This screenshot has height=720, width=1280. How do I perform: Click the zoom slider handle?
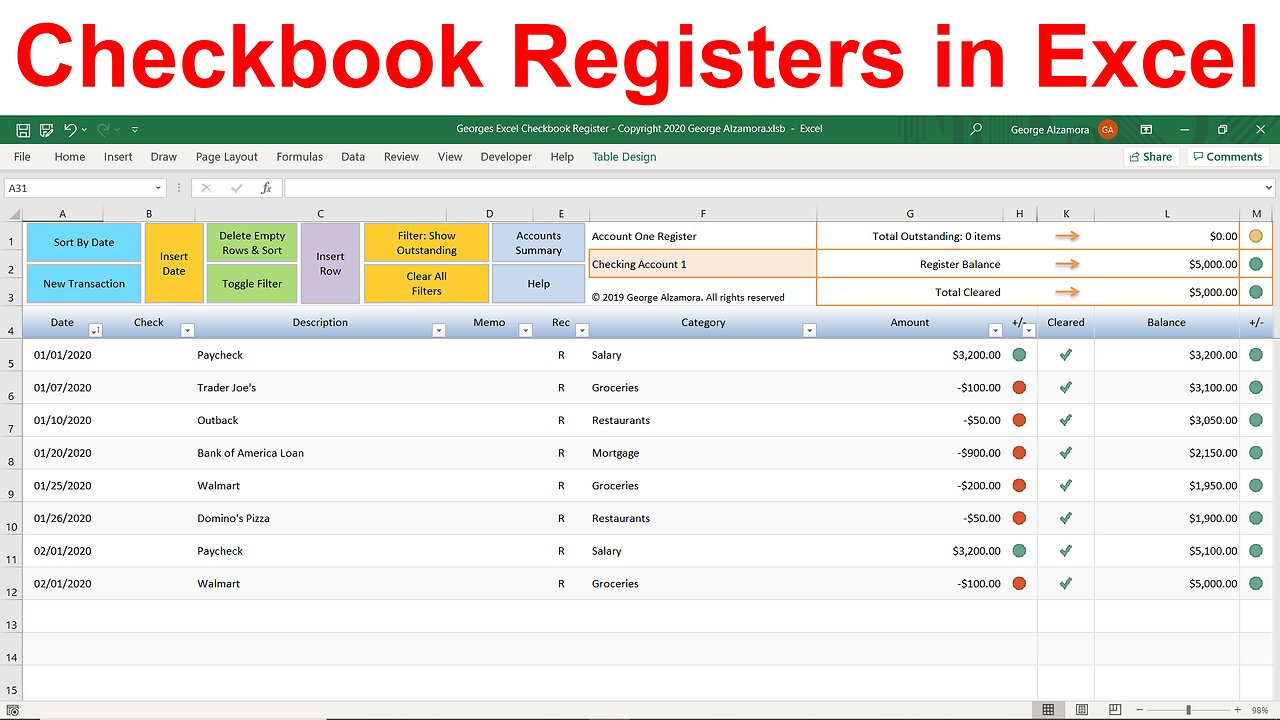[x=1188, y=710]
